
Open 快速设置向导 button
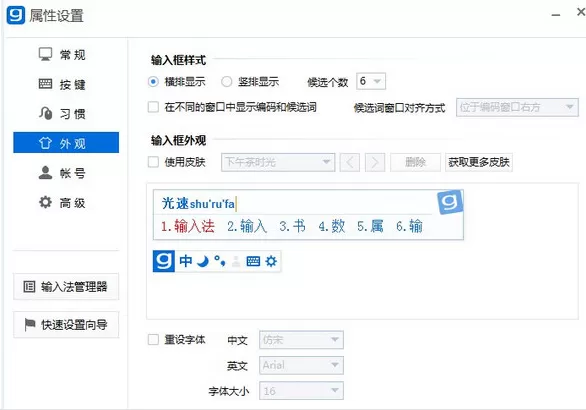[66, 324]
